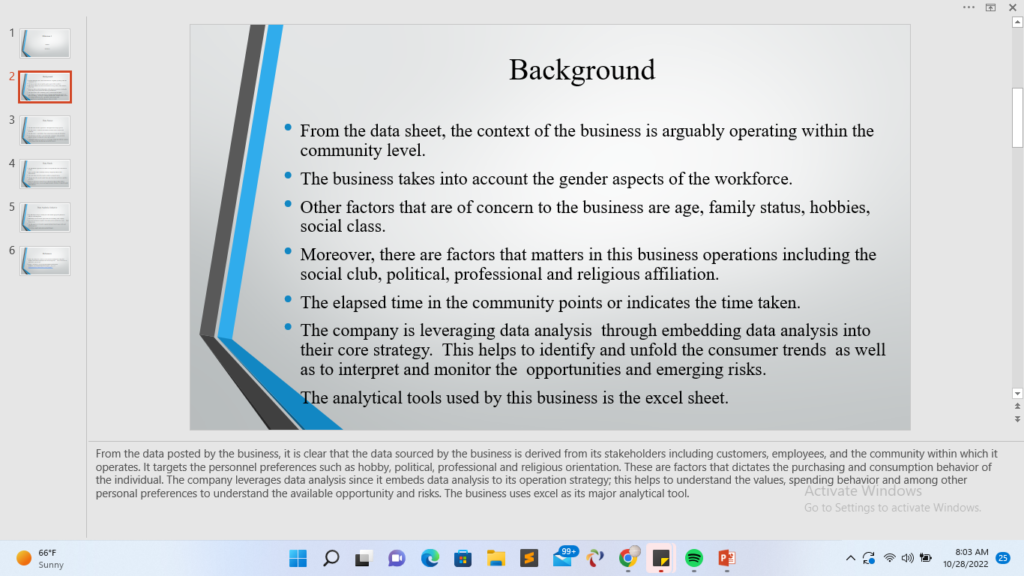
Task: Open the three-dots more options menu
Action: (x=968, y=7)
